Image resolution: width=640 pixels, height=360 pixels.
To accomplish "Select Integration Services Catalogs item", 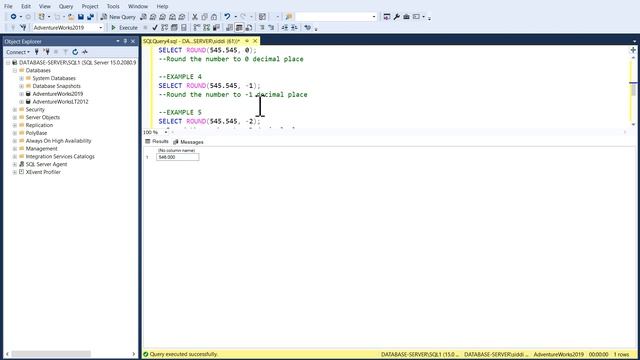I will pyautogui.click(x=60, y=156).
